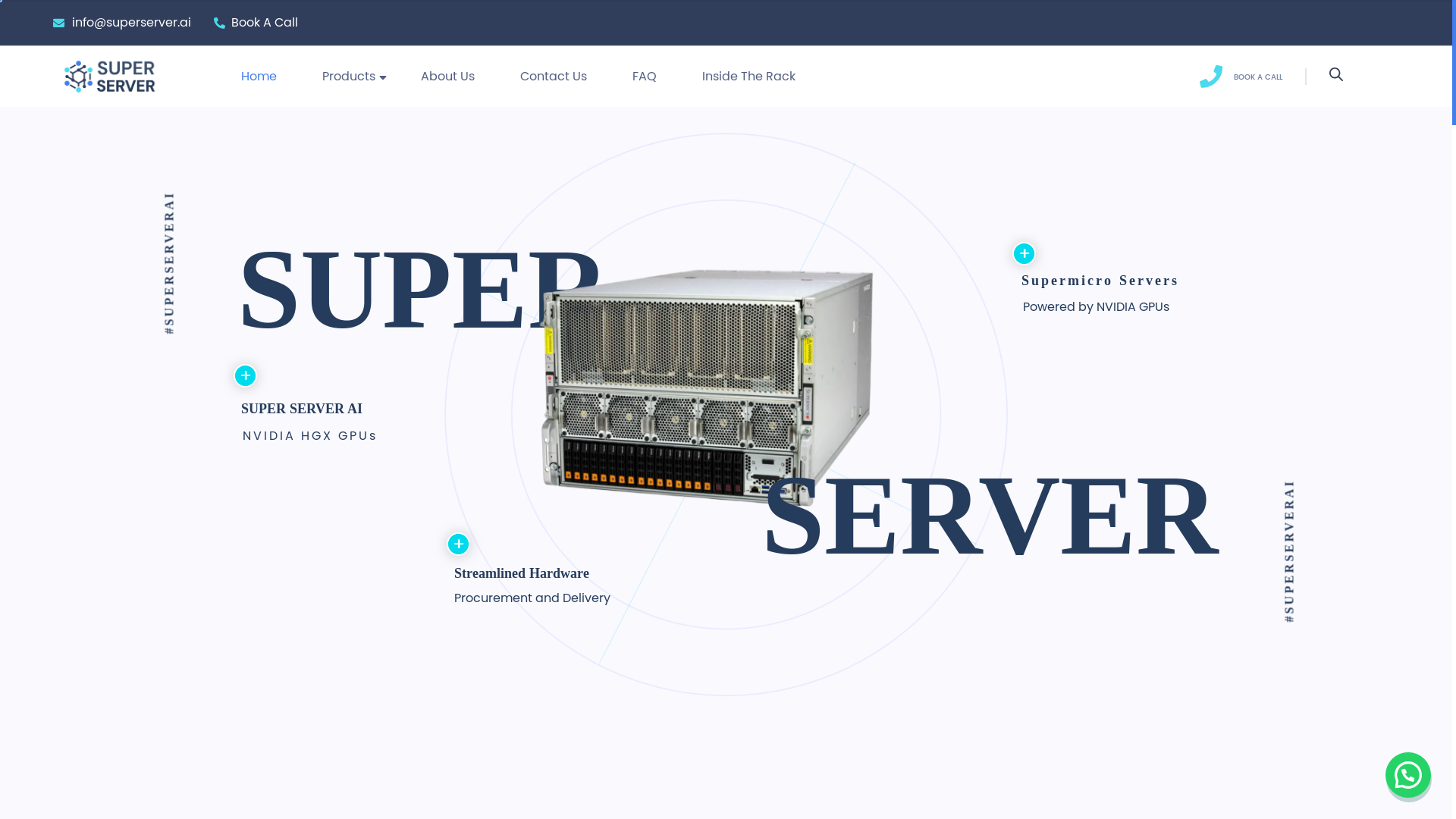
Task: Click info@superserver.ai email link
Action: point(131,23)
